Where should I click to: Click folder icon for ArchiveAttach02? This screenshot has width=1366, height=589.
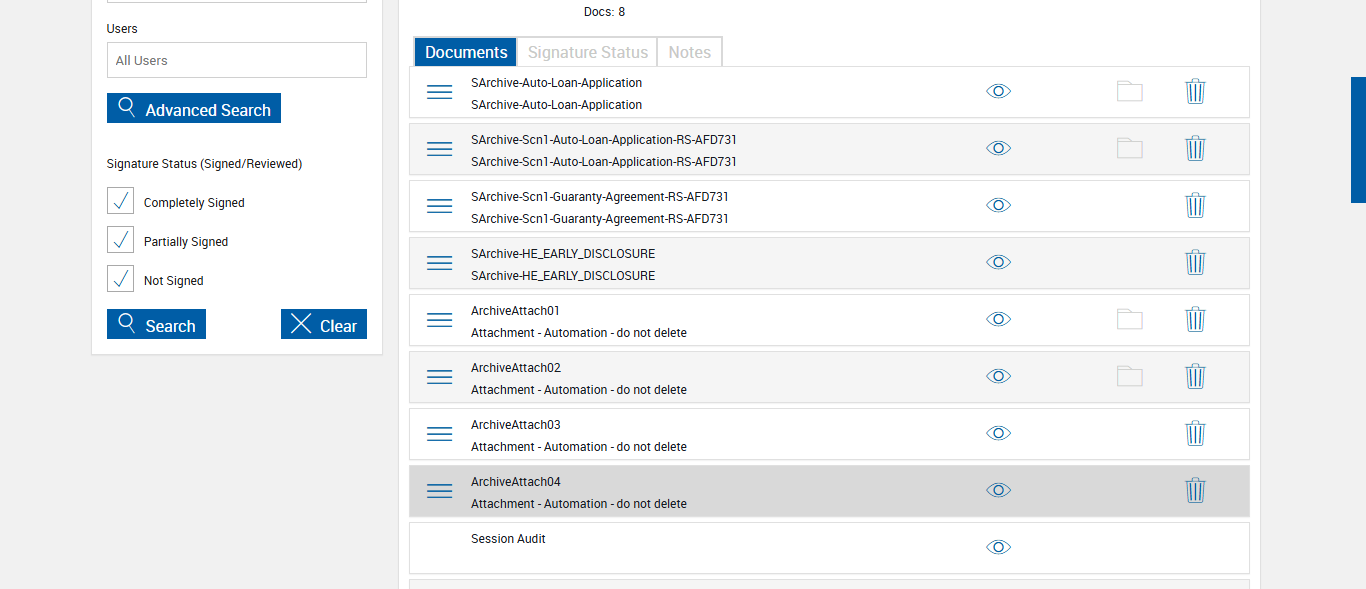pyautogui.click(x=1130, y=376)
